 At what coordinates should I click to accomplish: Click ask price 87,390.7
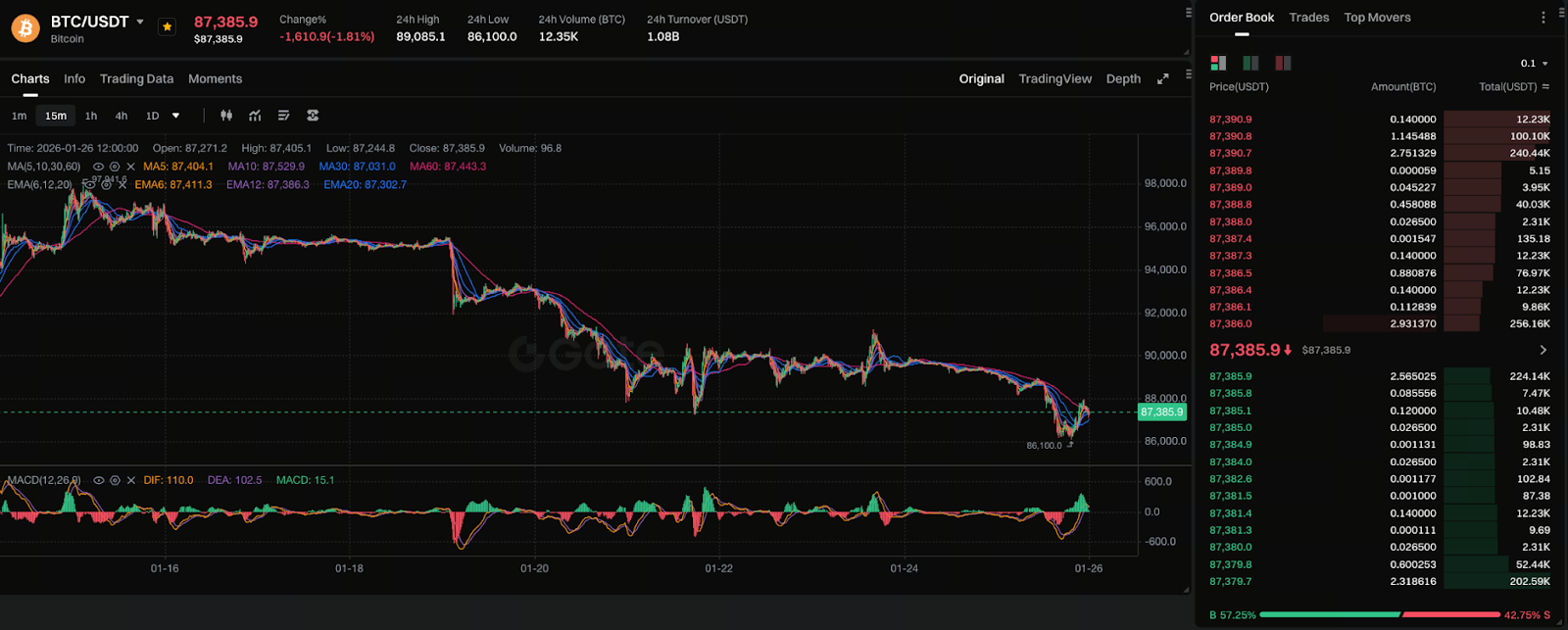pos(1231,154)
